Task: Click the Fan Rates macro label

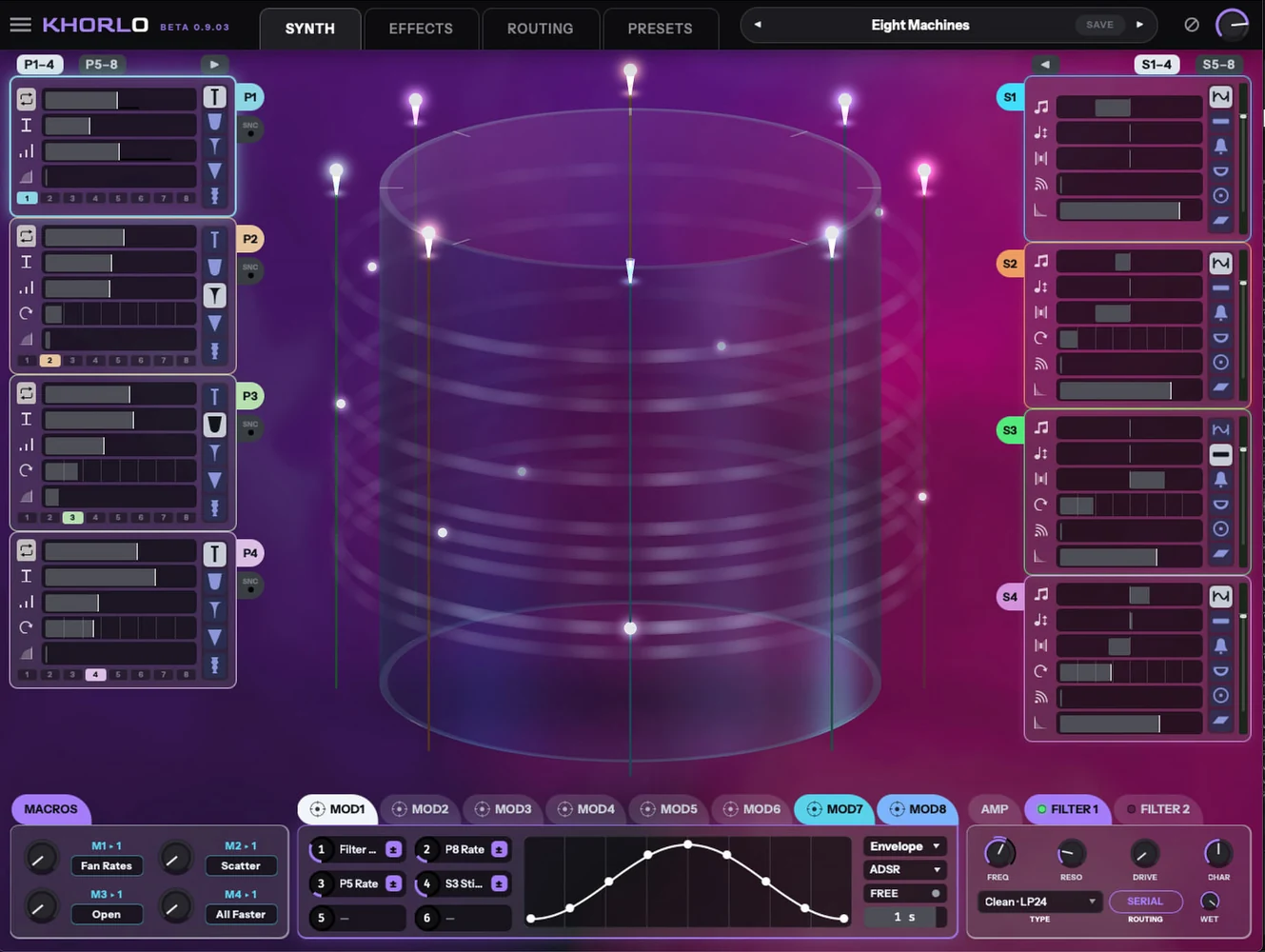Action: pos(106,866)
